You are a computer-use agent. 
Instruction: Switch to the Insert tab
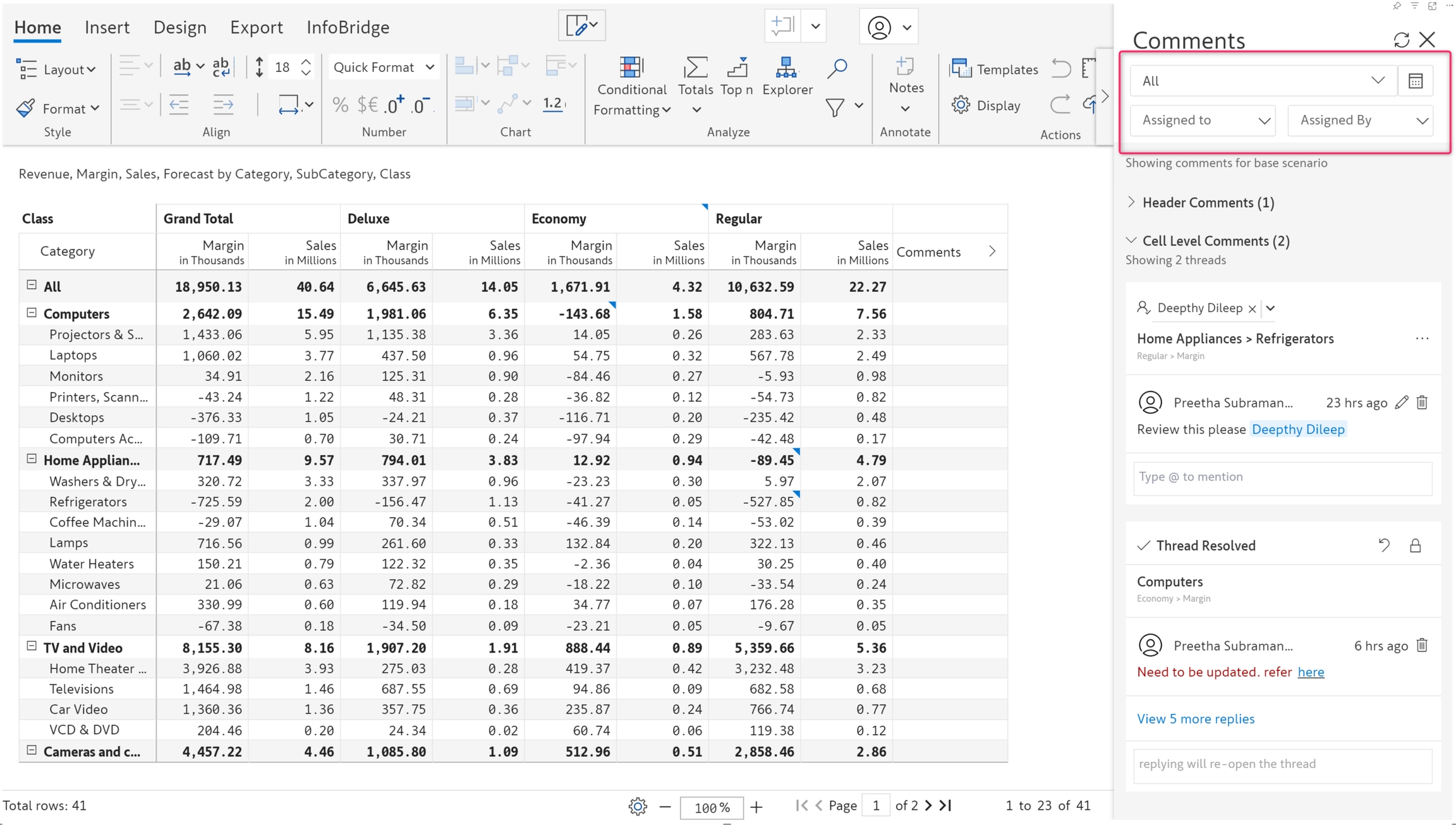tap(107, 27)
